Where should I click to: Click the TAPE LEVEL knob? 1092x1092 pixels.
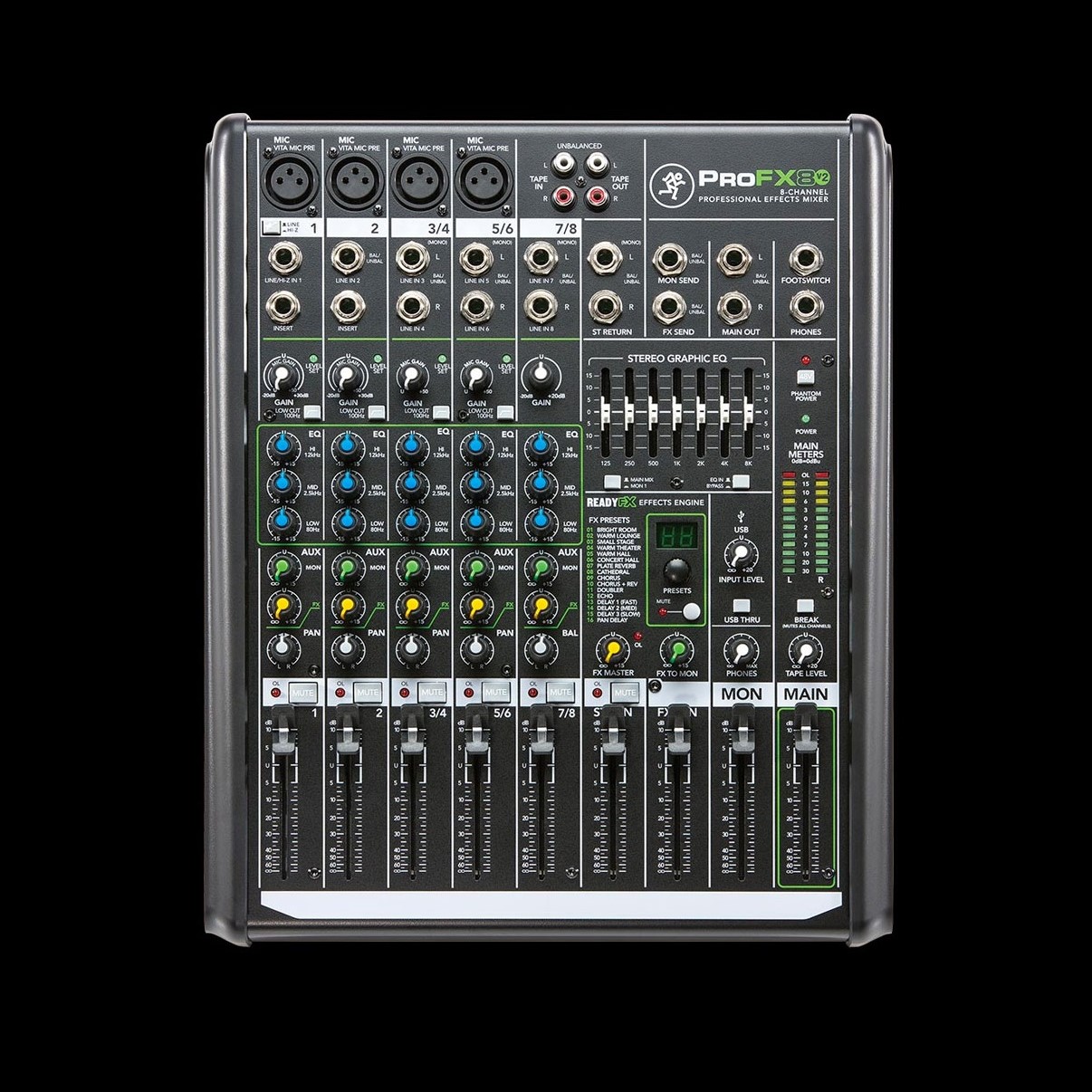(x=805, y=649)
